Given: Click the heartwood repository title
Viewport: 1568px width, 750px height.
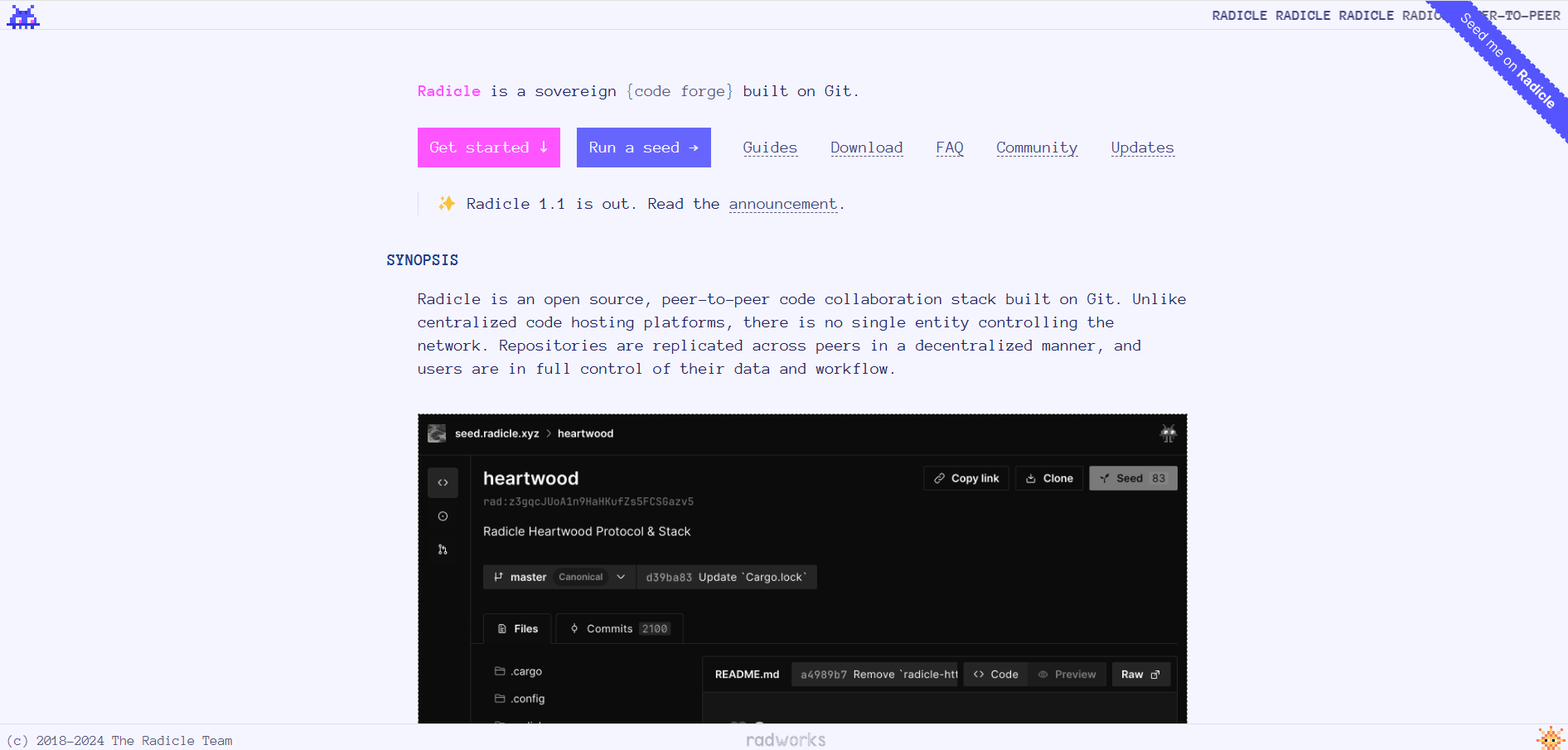Looking at the screenshot, I should coord(531,478).
